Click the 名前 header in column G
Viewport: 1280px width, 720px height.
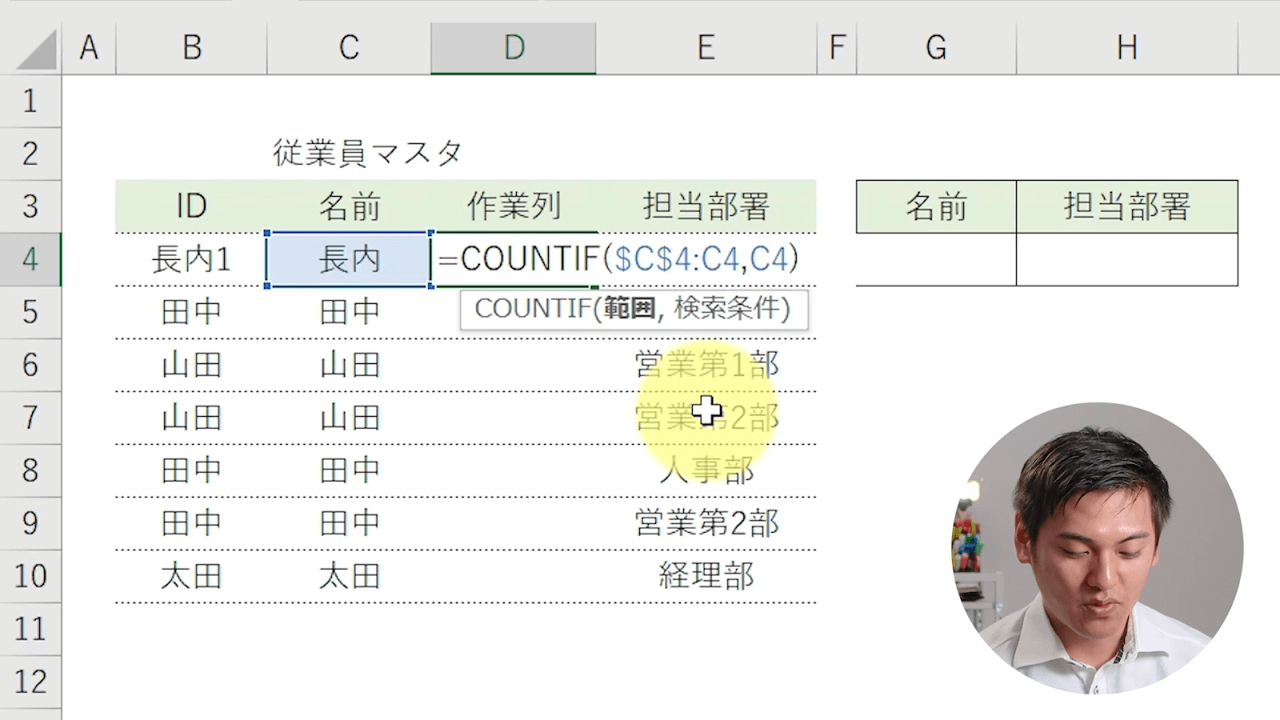pyautogui.click(x=936, y=207)
